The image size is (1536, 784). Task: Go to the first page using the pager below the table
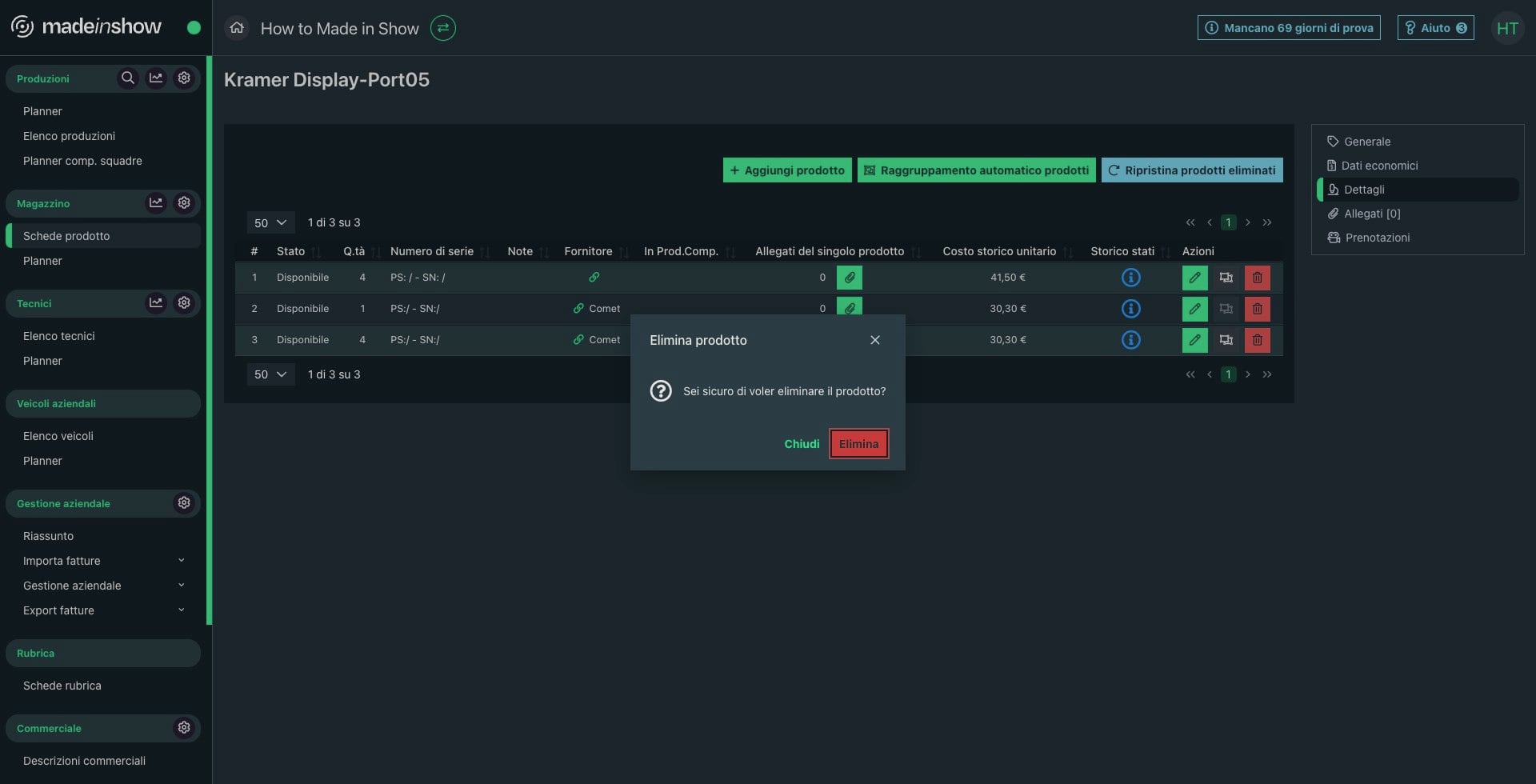click(1190, 374)
